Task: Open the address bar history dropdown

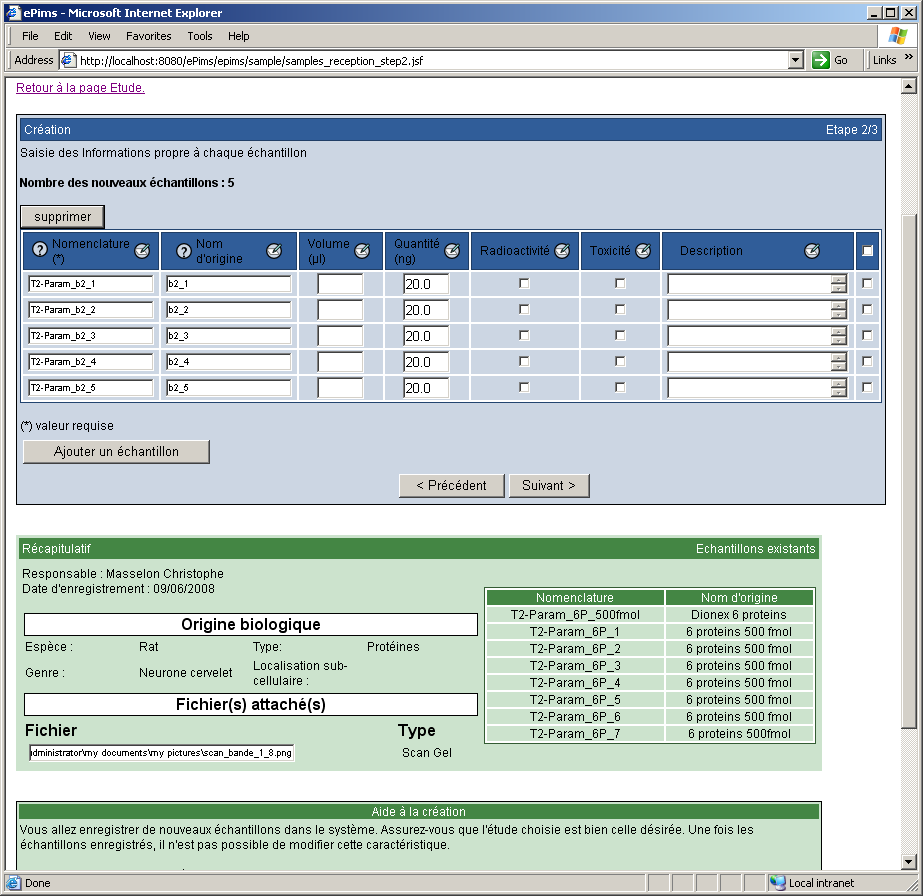Action: pos(795,60)
